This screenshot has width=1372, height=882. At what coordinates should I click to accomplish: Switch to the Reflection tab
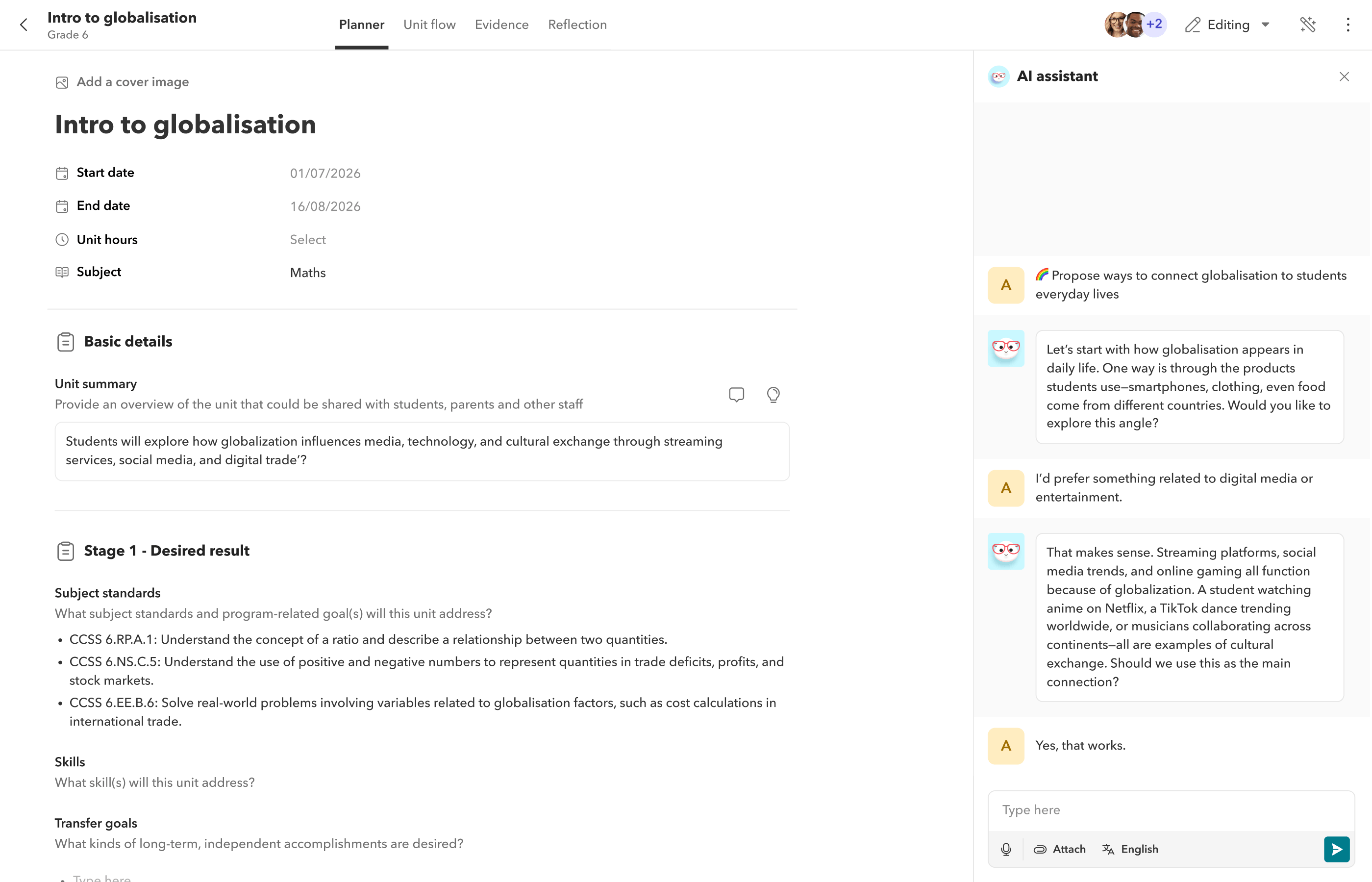click(577, 25)
